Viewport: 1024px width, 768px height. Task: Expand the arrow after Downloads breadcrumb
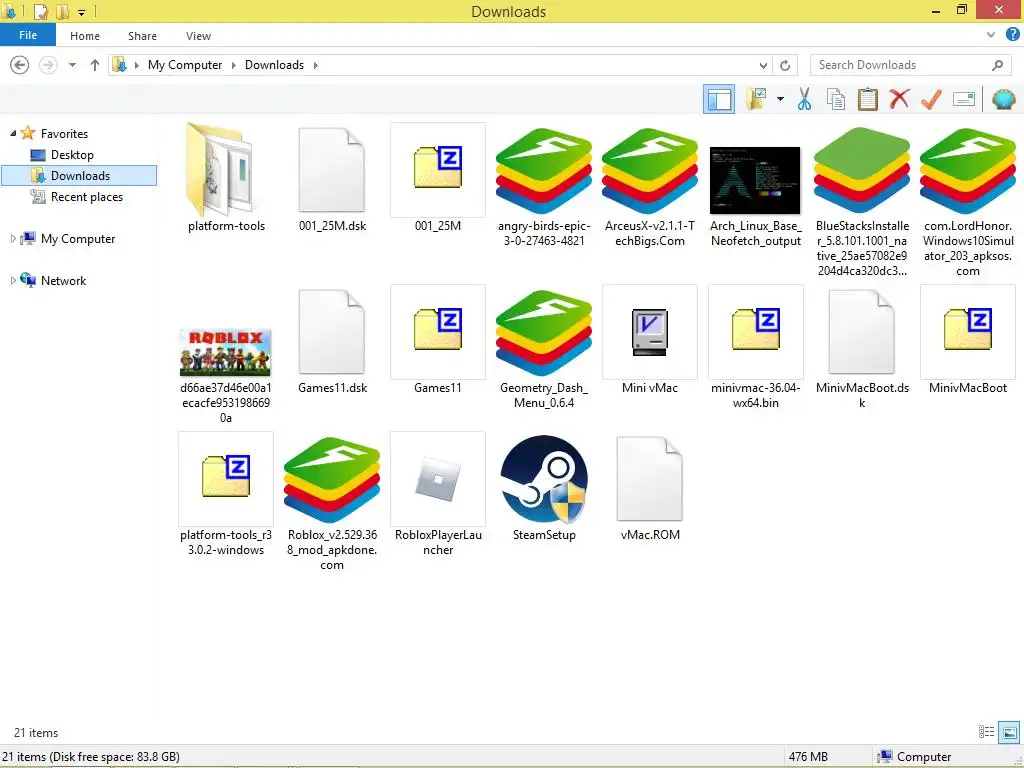pos(315,65)
